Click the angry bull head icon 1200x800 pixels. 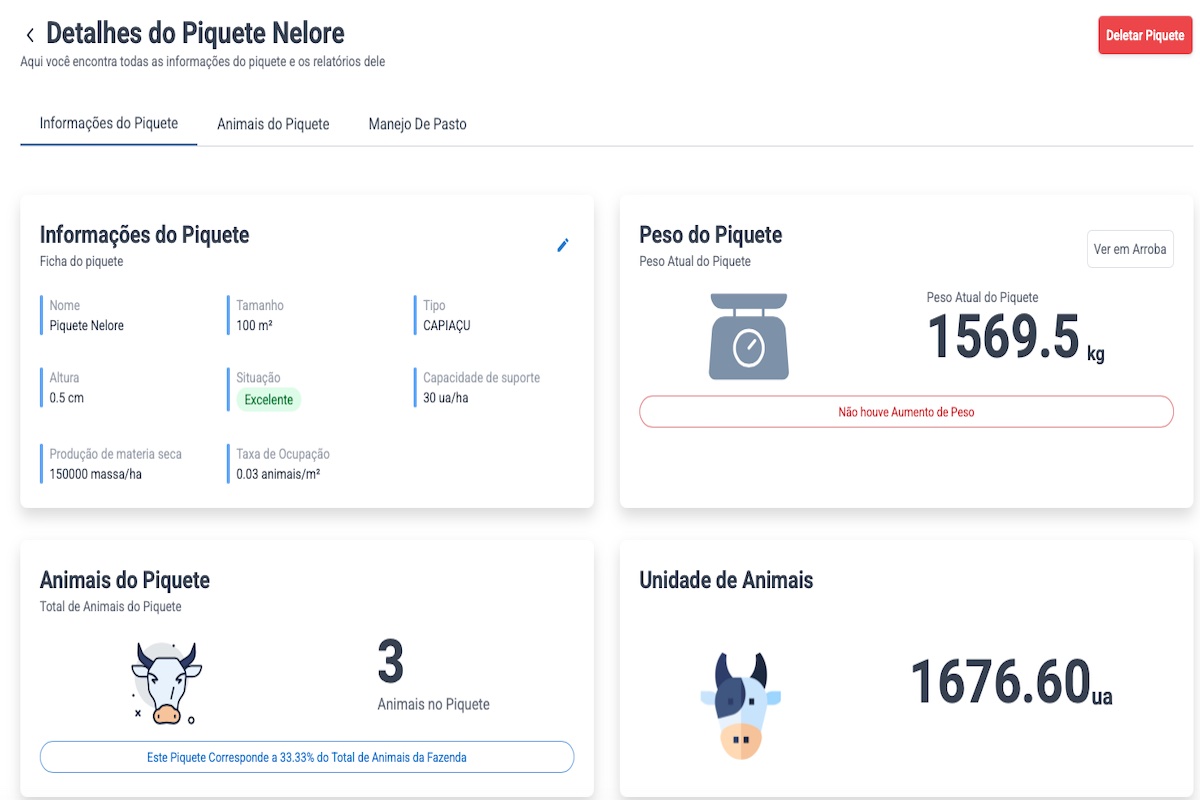[x=166, y=683]
